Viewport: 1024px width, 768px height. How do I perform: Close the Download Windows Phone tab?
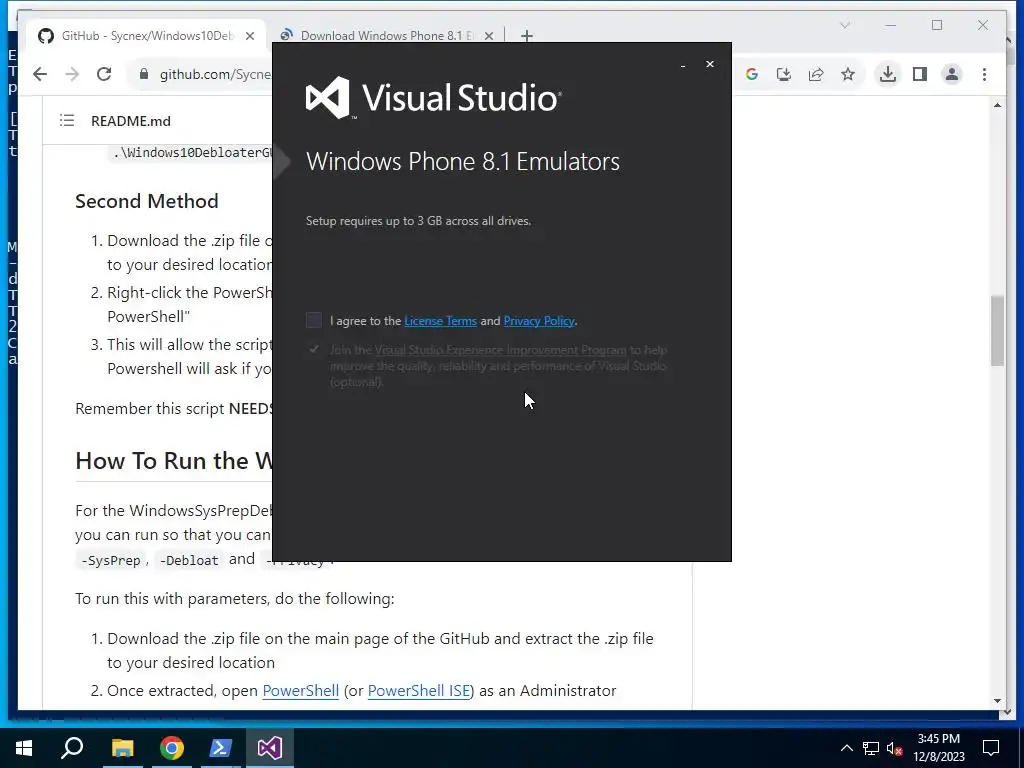click(488, 36)
